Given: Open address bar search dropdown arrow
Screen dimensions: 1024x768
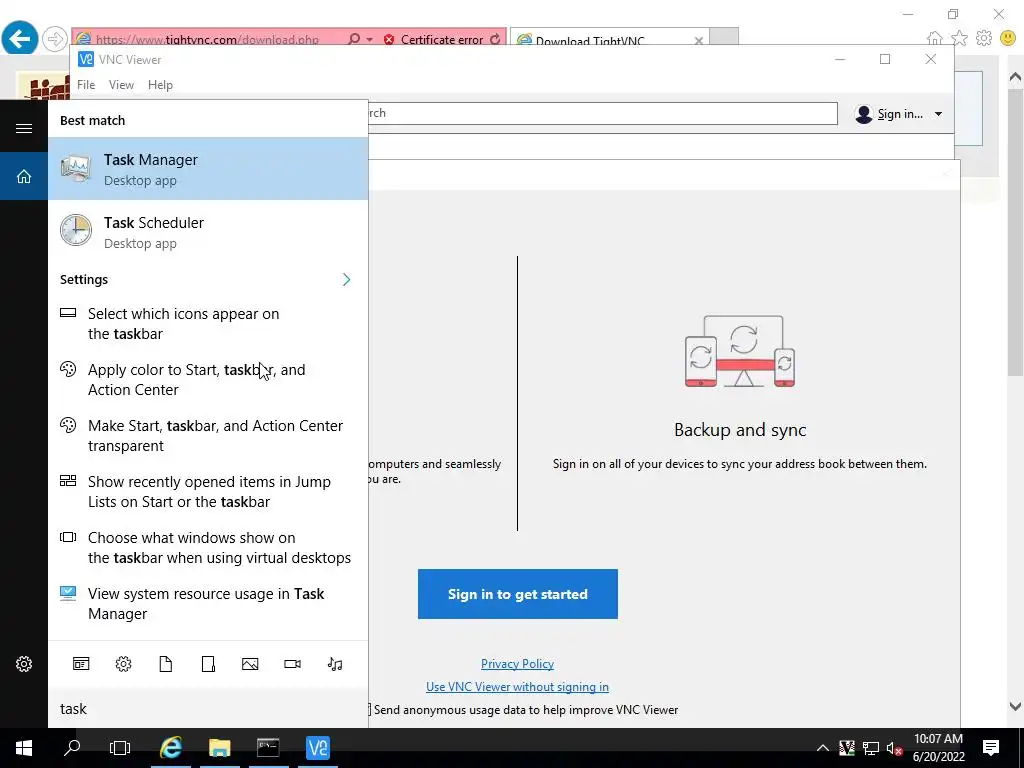Looking at the screenshot, I should click(x=370, y=39).
